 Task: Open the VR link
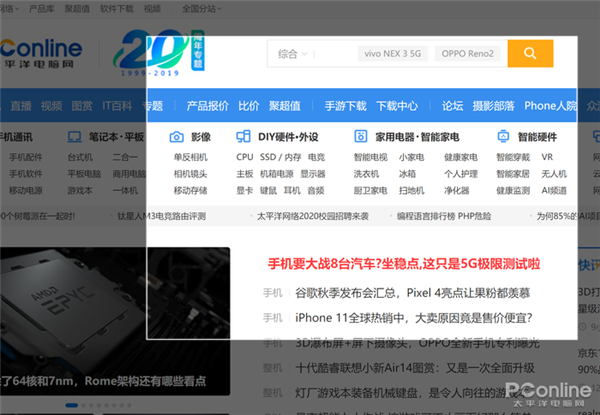tap(547, 157)
